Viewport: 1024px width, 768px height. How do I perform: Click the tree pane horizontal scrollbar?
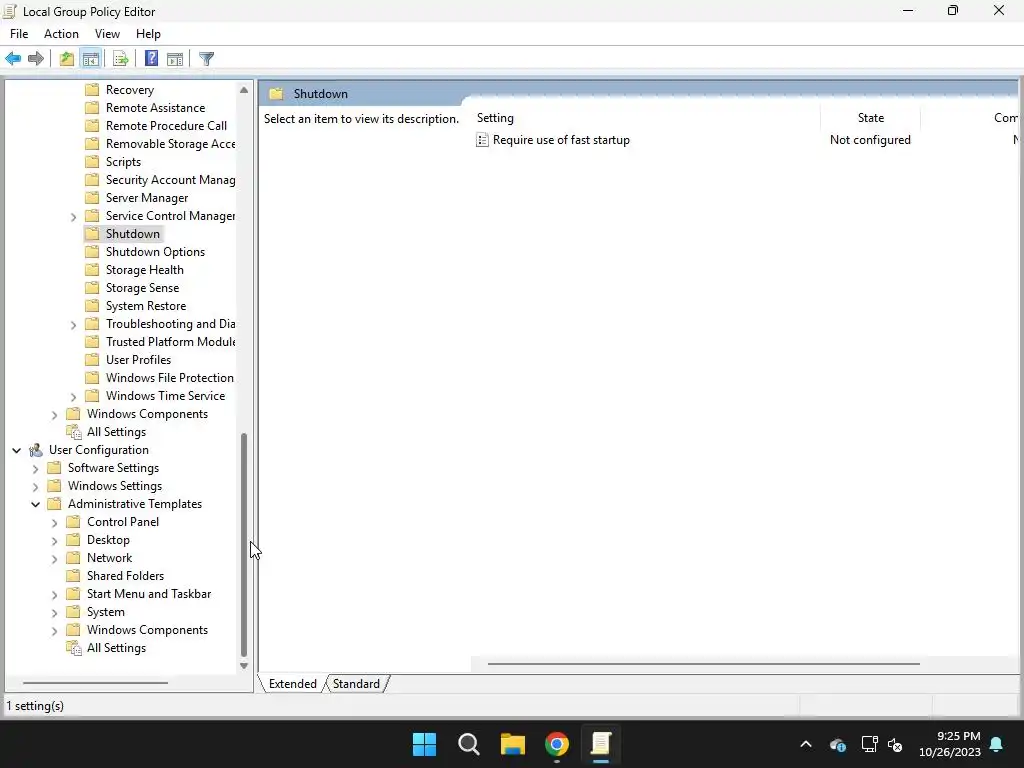click(95, 683)
